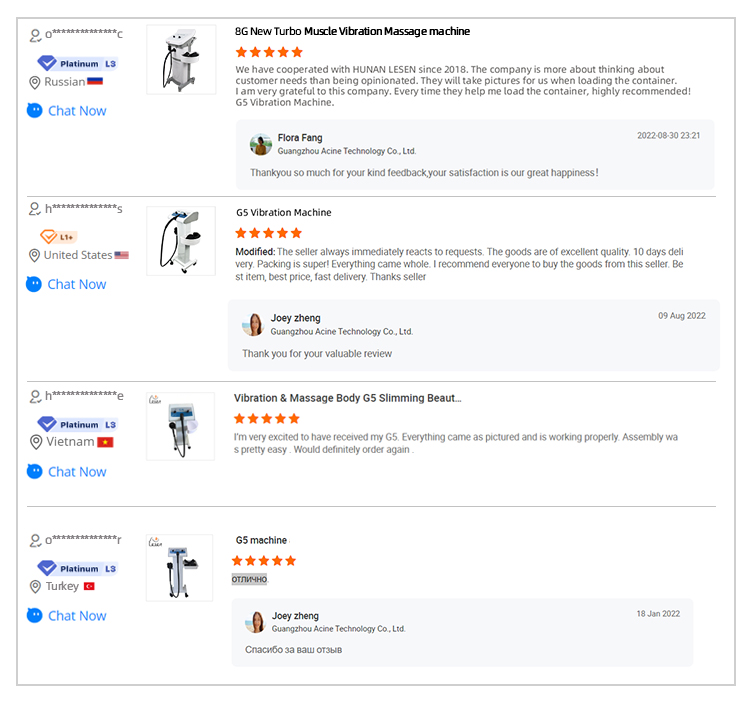
Task: Click the Vibration & Massage Body G5 title
Action: click(x=347, y=398)
